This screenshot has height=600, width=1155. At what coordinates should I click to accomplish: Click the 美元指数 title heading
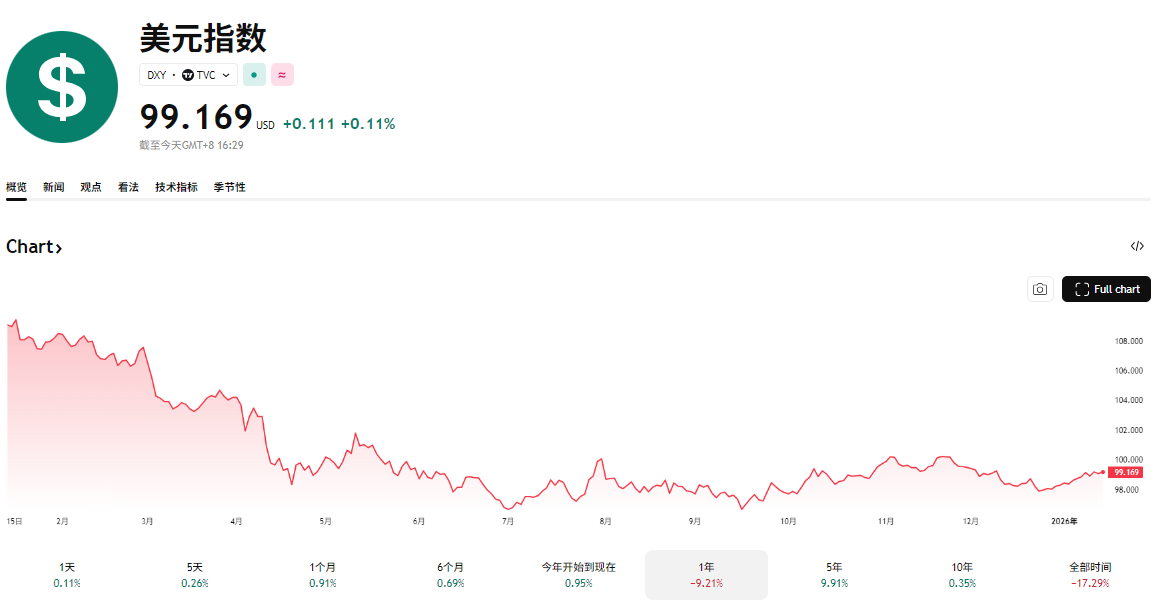[x=203, y=38]
